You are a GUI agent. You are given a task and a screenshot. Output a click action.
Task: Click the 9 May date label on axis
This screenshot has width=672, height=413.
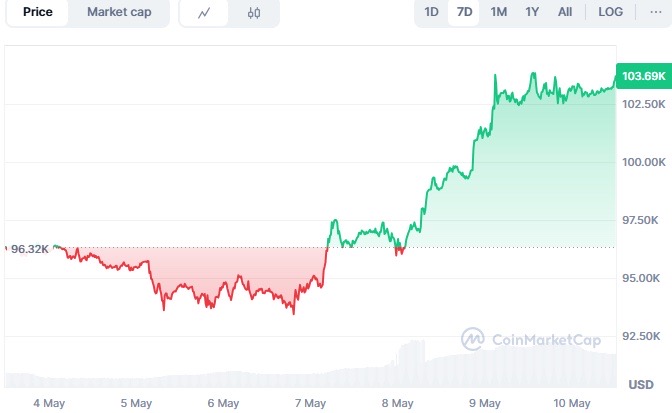tap(485, 403)
